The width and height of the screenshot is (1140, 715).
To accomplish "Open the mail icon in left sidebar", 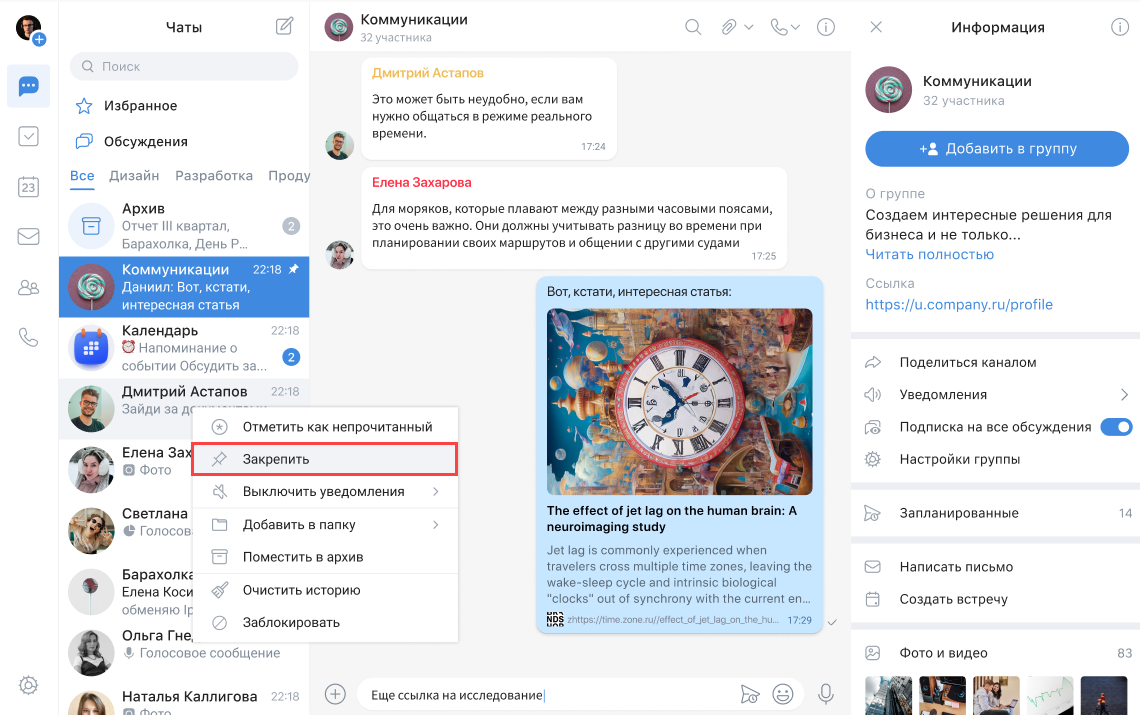I will (28, 237).
